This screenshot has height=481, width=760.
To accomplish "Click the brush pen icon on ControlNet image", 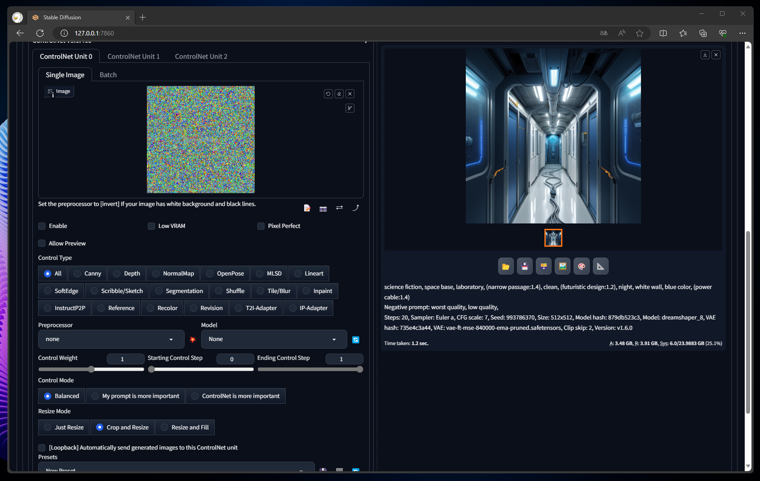I will (350, 108).
